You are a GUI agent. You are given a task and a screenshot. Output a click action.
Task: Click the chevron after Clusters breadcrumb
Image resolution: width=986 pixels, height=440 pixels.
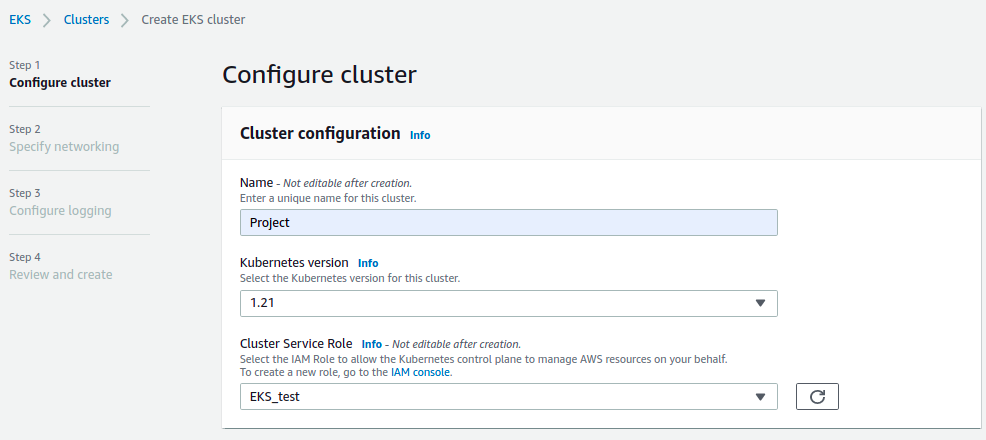pos(125,20)
